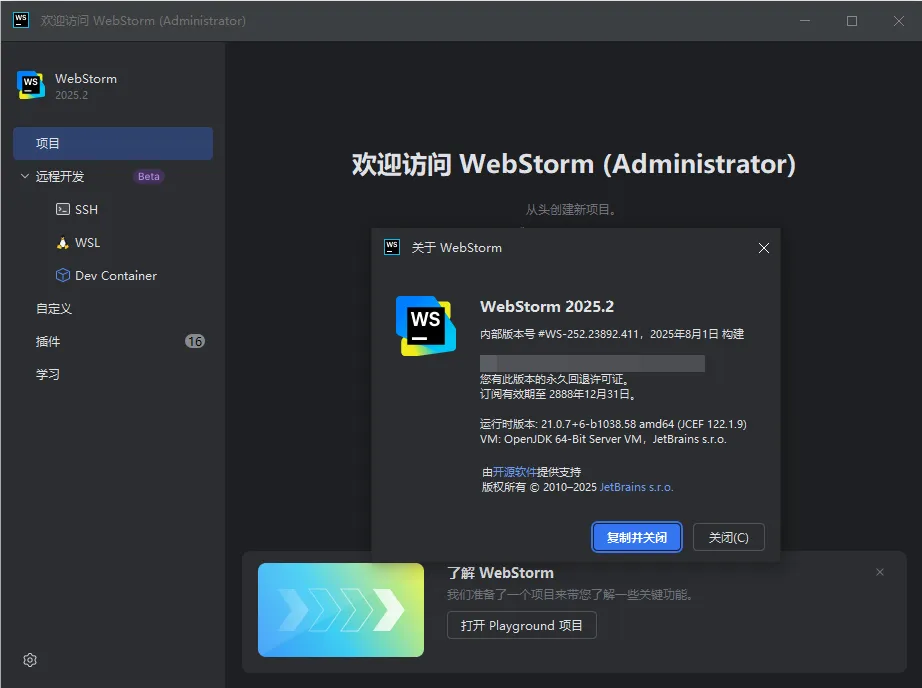922x688 pixels.
Task: Click the SSH terminal icon
Action: 63,210
